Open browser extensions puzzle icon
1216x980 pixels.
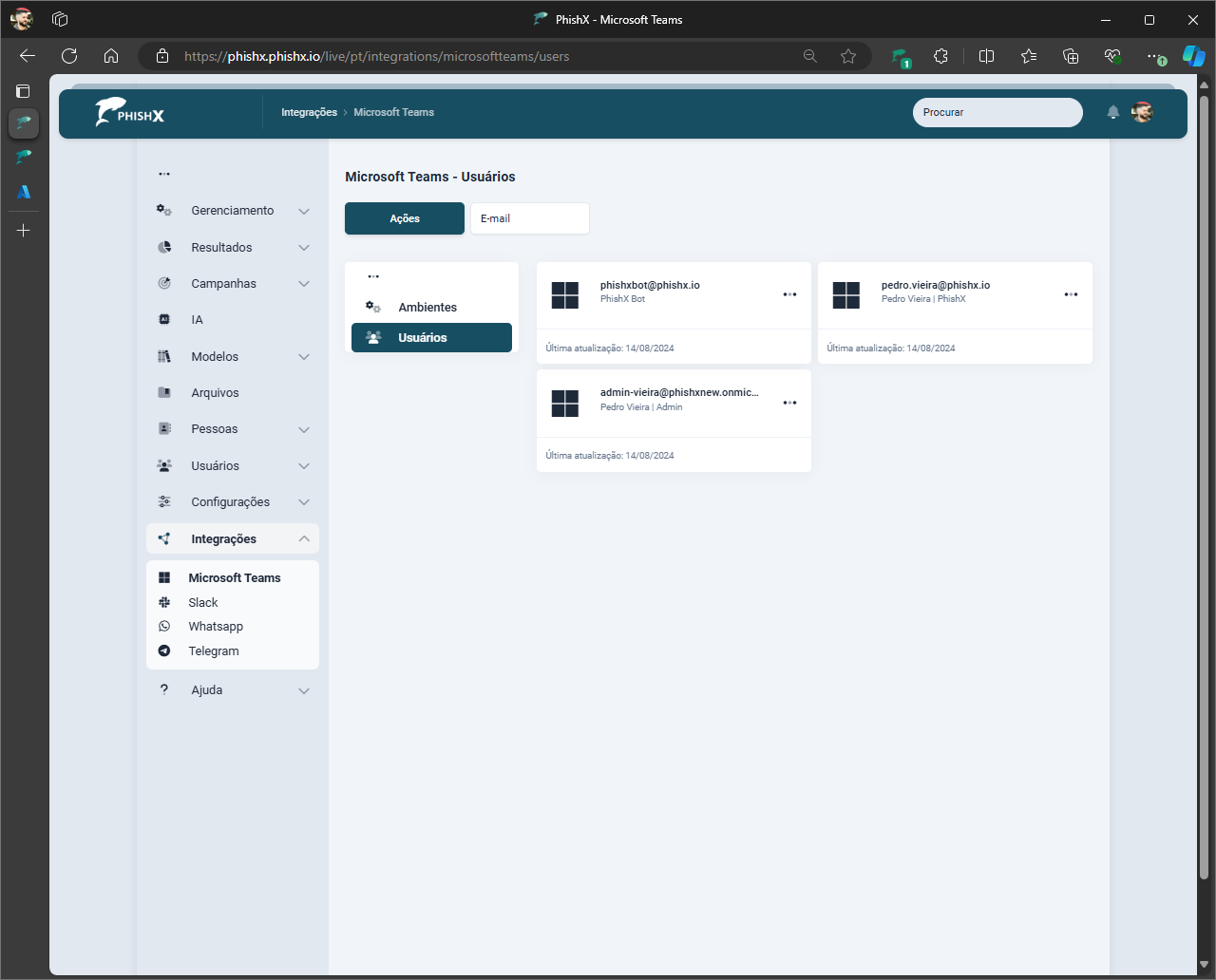[x=940, y=56]
